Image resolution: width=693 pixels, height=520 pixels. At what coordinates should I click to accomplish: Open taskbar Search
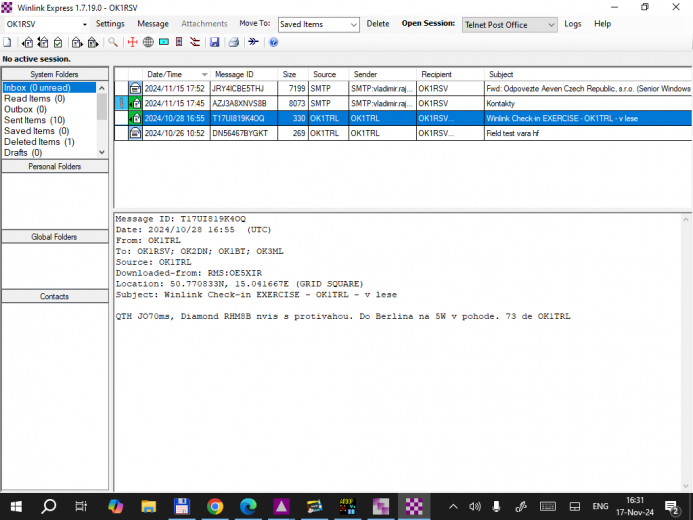49,506
